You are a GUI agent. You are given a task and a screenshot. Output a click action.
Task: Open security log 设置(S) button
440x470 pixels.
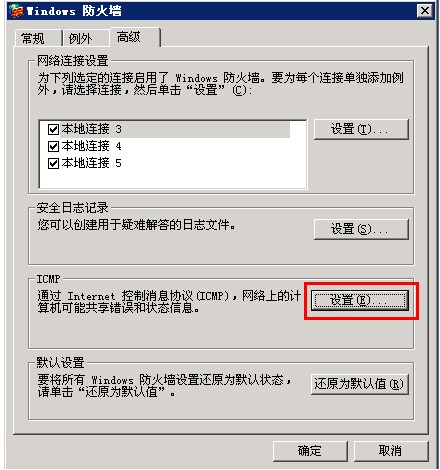(361, 229)
